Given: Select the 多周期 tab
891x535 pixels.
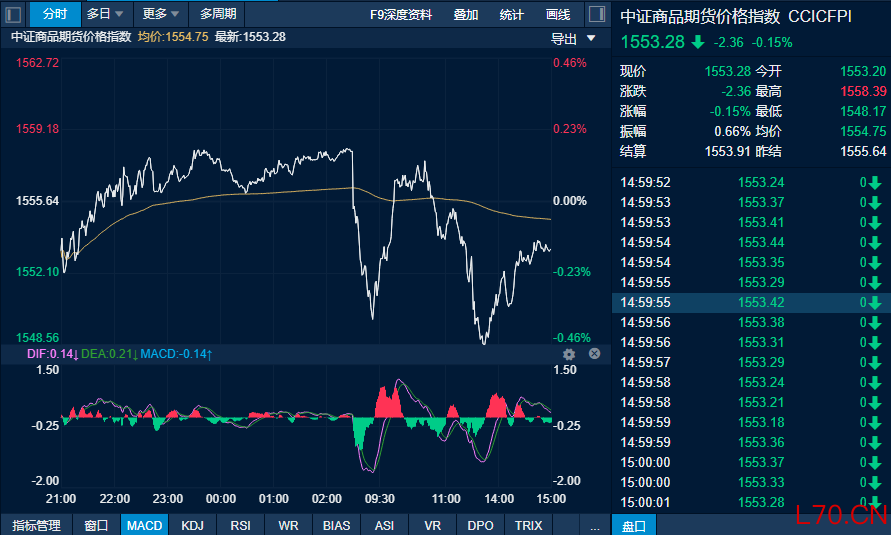Looking at the screenshot, I should pos(218,14).
